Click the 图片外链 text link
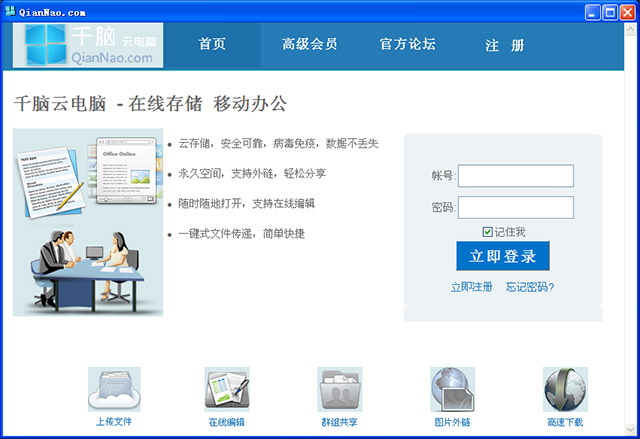The width and height of the screenshot is (640, 439). pos(452,422)
